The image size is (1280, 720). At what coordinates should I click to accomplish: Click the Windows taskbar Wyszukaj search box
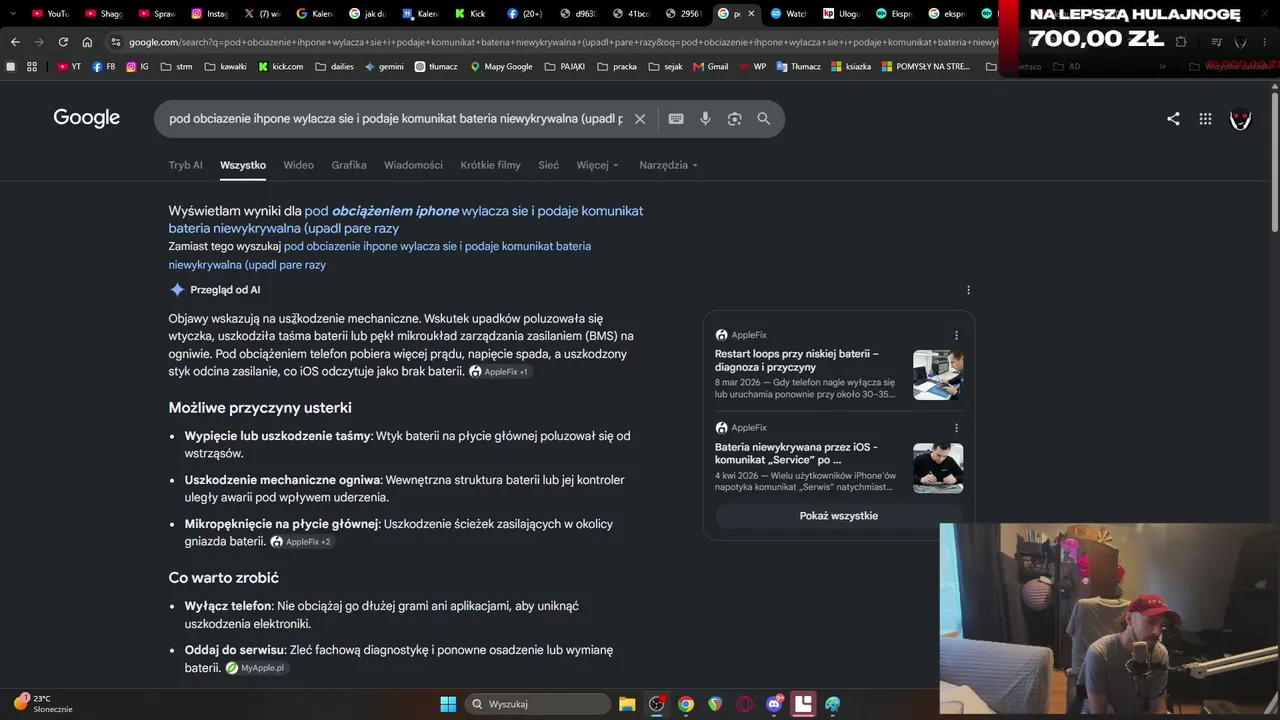point(538,704)
